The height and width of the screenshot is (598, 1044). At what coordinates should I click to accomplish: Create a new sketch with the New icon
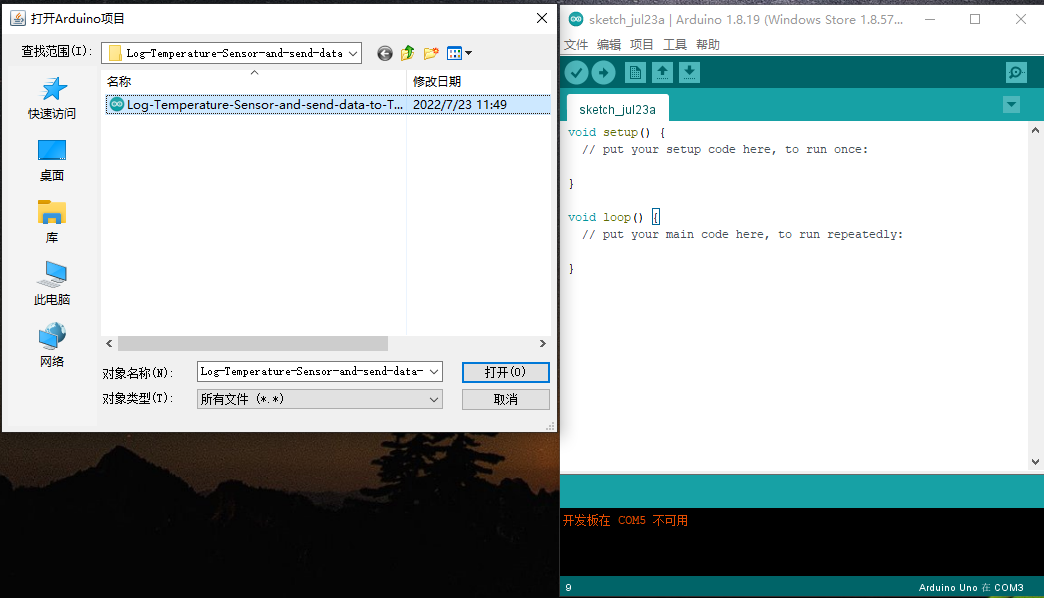pos(635,73)
